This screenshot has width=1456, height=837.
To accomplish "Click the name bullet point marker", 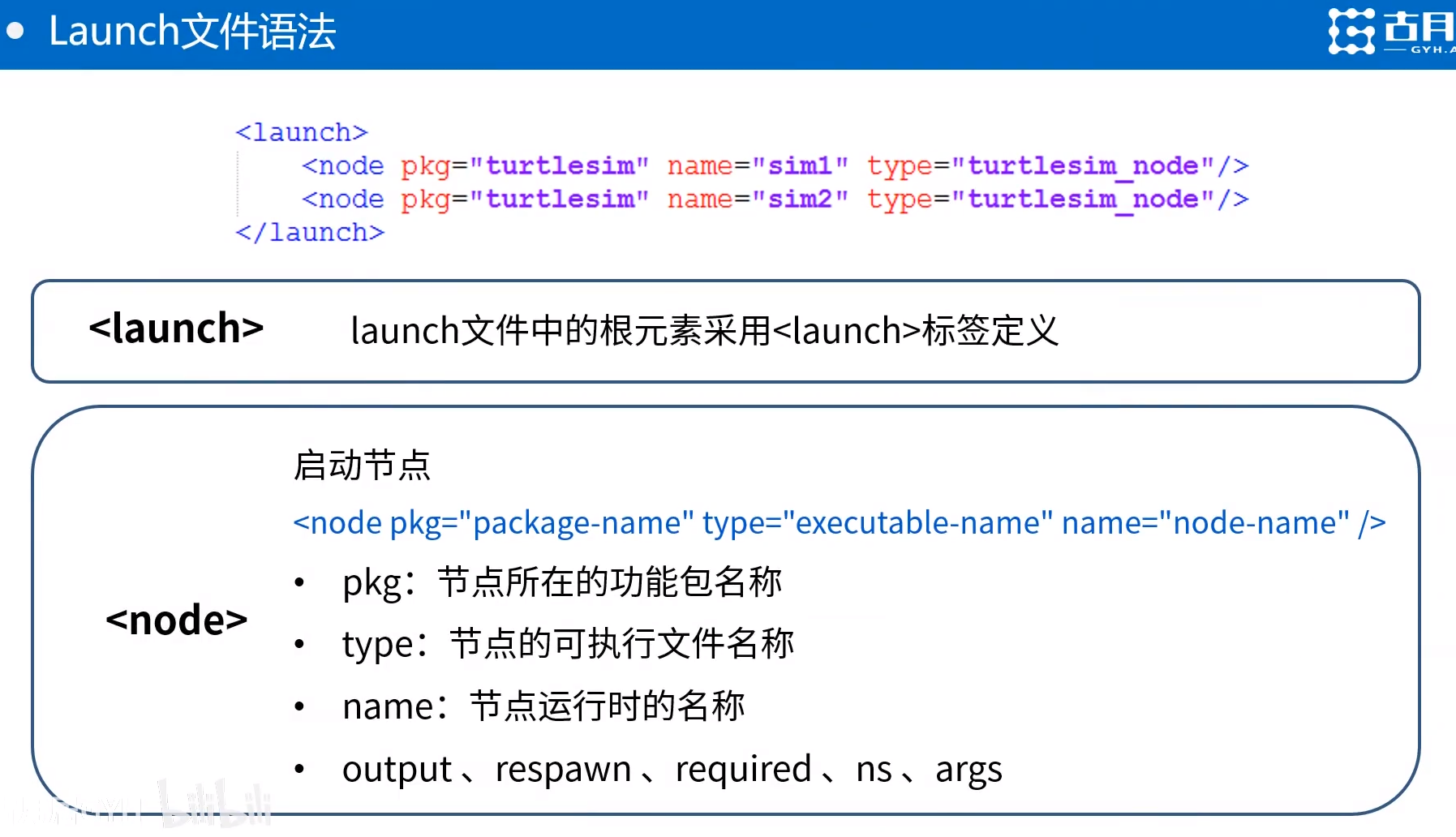I will (x=301, y=706).
